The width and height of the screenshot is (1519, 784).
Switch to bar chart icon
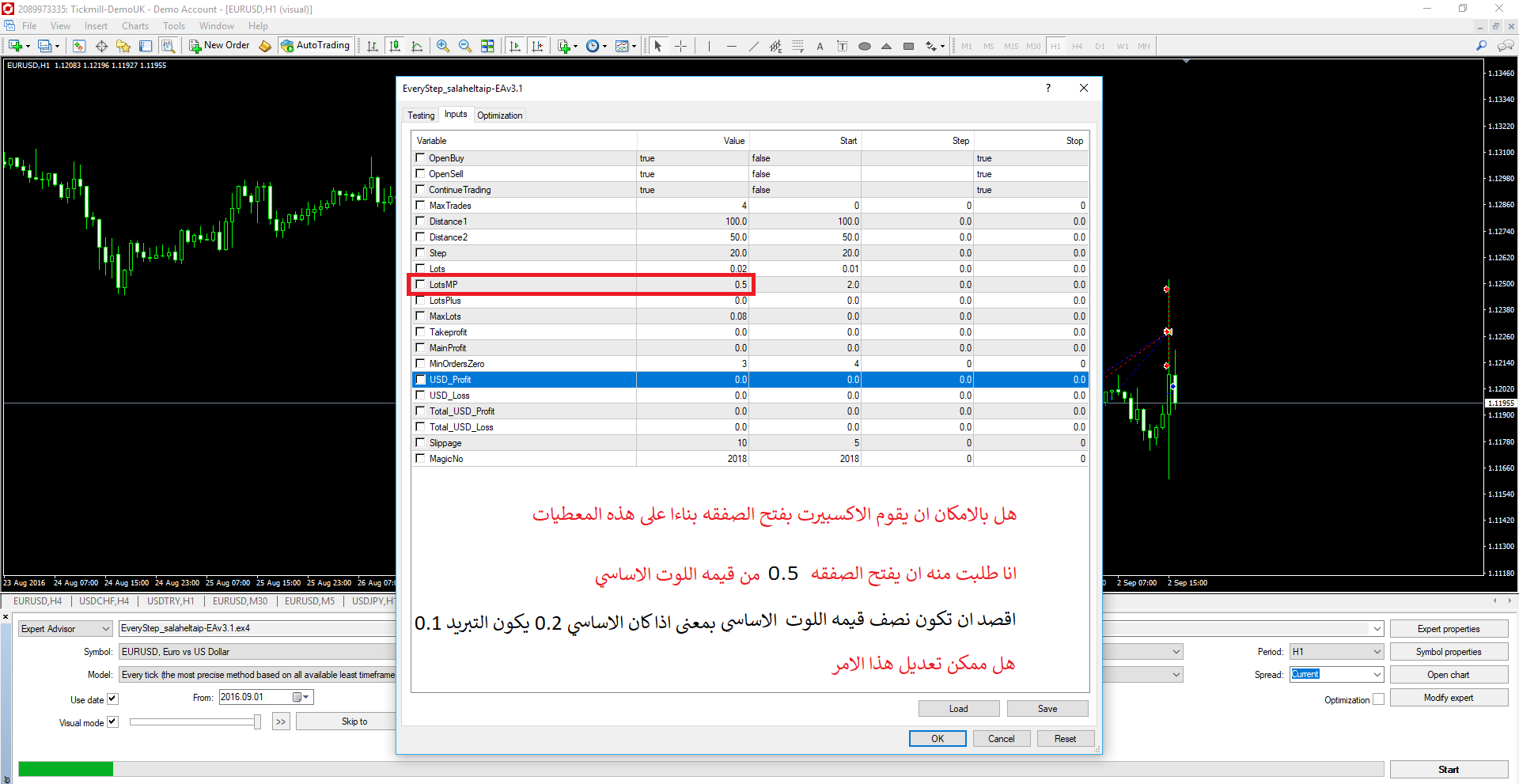(373, 46)
